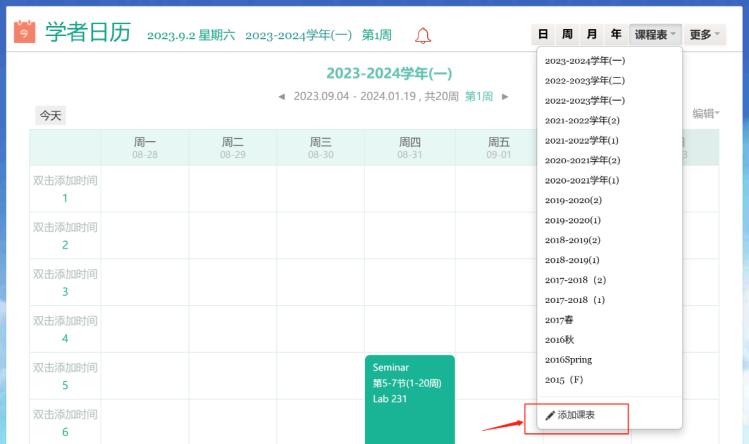Screen dimensions: 749x444
Task: Click the 第1周 week link
Action: (x=478, y=96)
